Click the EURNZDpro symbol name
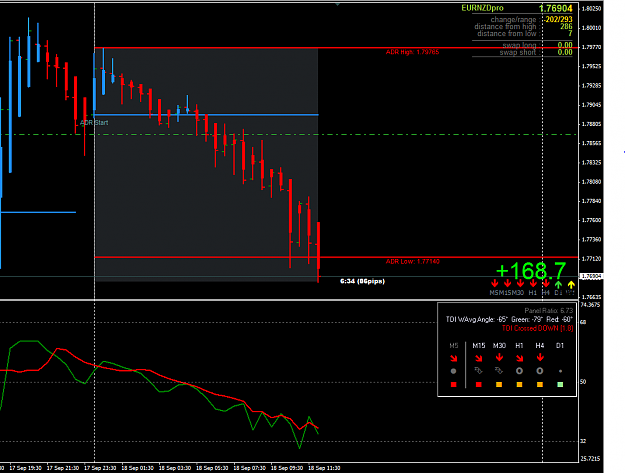The width and height of the screenshot is (625, 474). [x=482, y=8]
